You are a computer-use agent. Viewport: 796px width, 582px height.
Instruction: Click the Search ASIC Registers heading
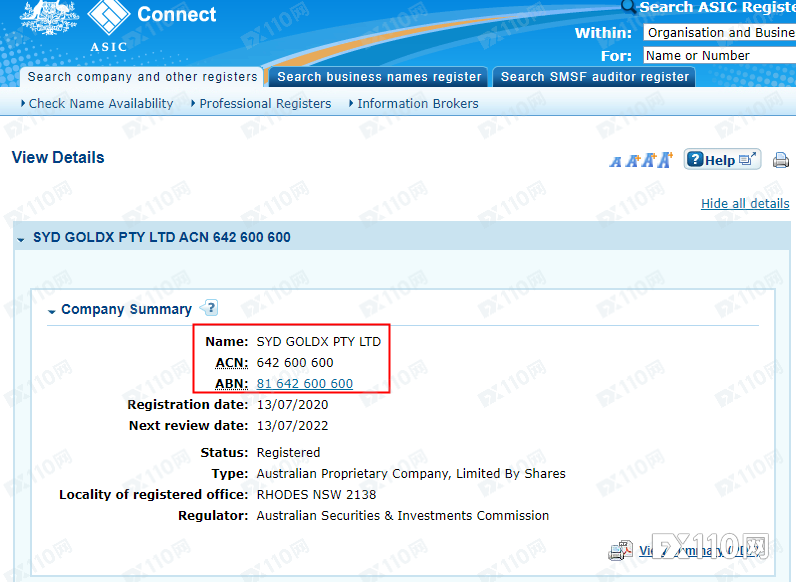click(x=717, y=7)
